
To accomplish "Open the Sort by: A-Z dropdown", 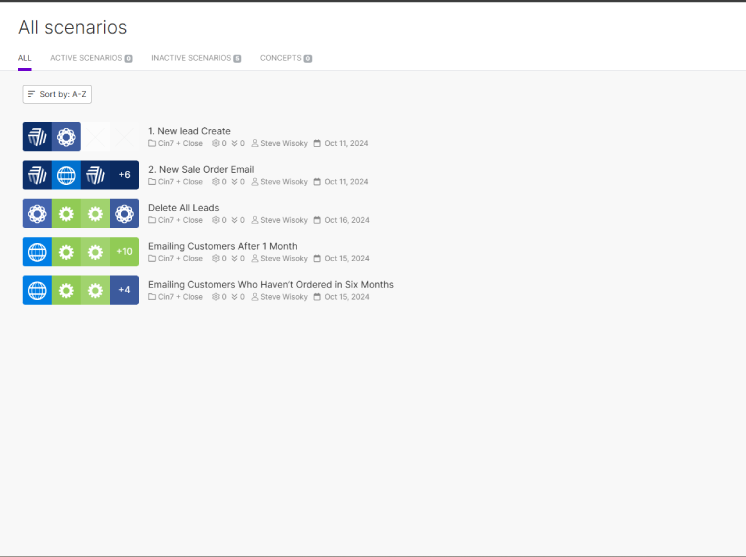I will [x=57, y=94].
